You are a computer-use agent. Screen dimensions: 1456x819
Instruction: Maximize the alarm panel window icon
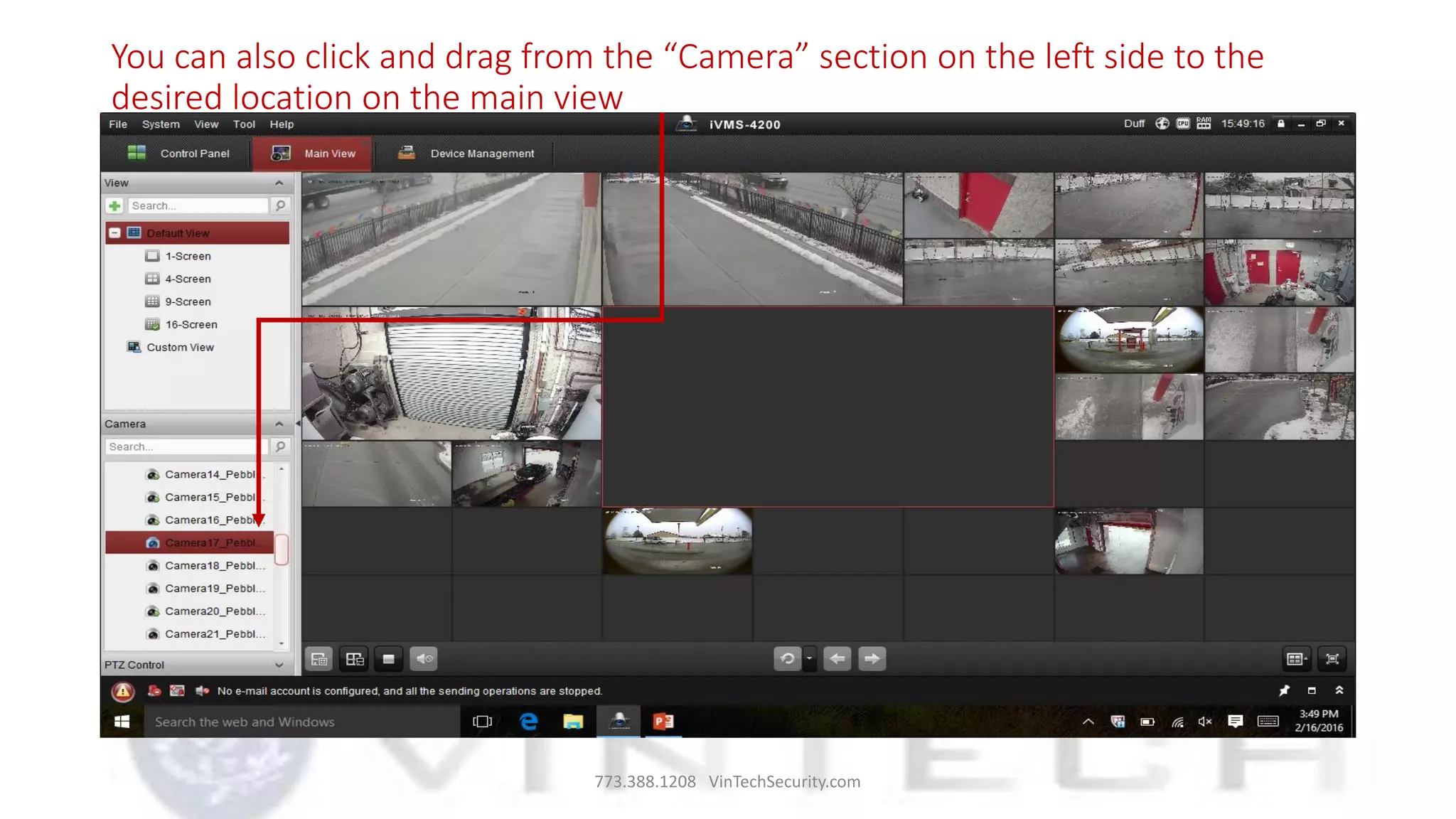(1312, 690)
